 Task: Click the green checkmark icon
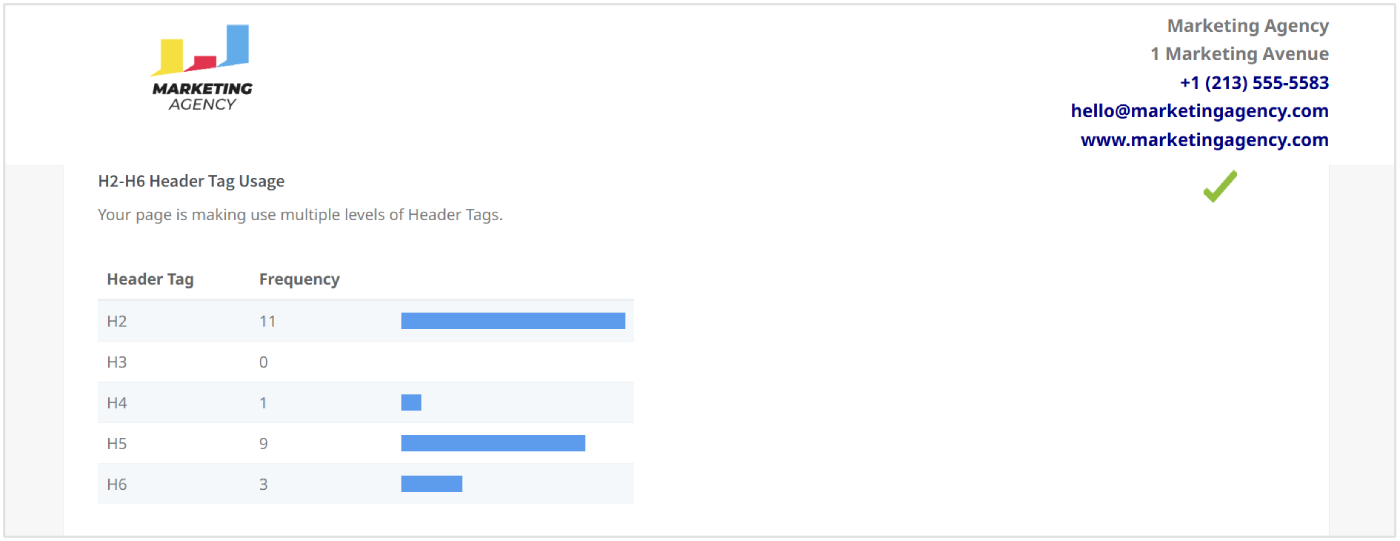point(1219,187)
